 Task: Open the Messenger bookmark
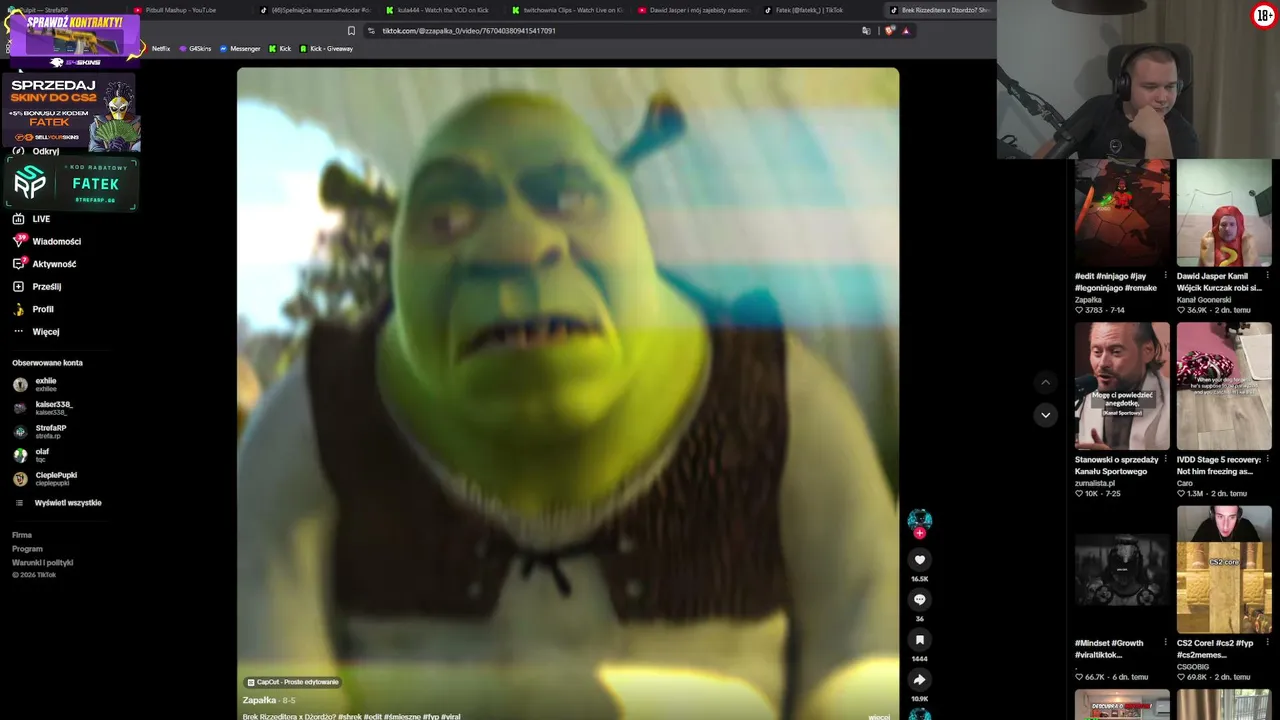(x=240, y=49)
